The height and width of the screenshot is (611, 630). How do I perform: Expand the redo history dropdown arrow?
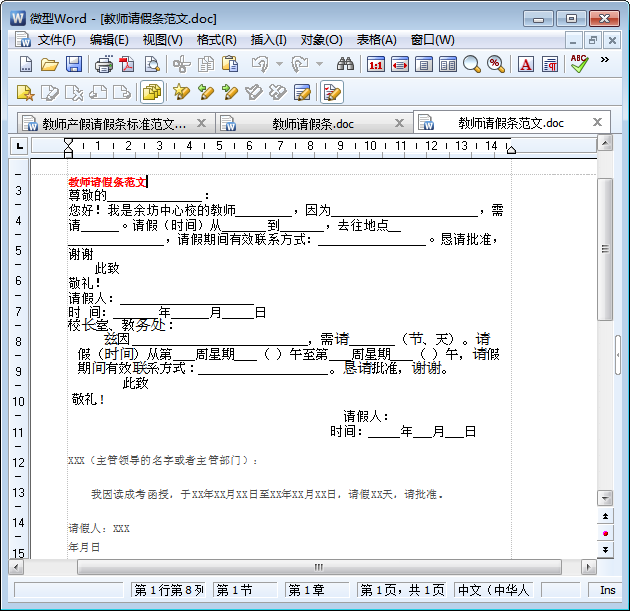[319, 64]
